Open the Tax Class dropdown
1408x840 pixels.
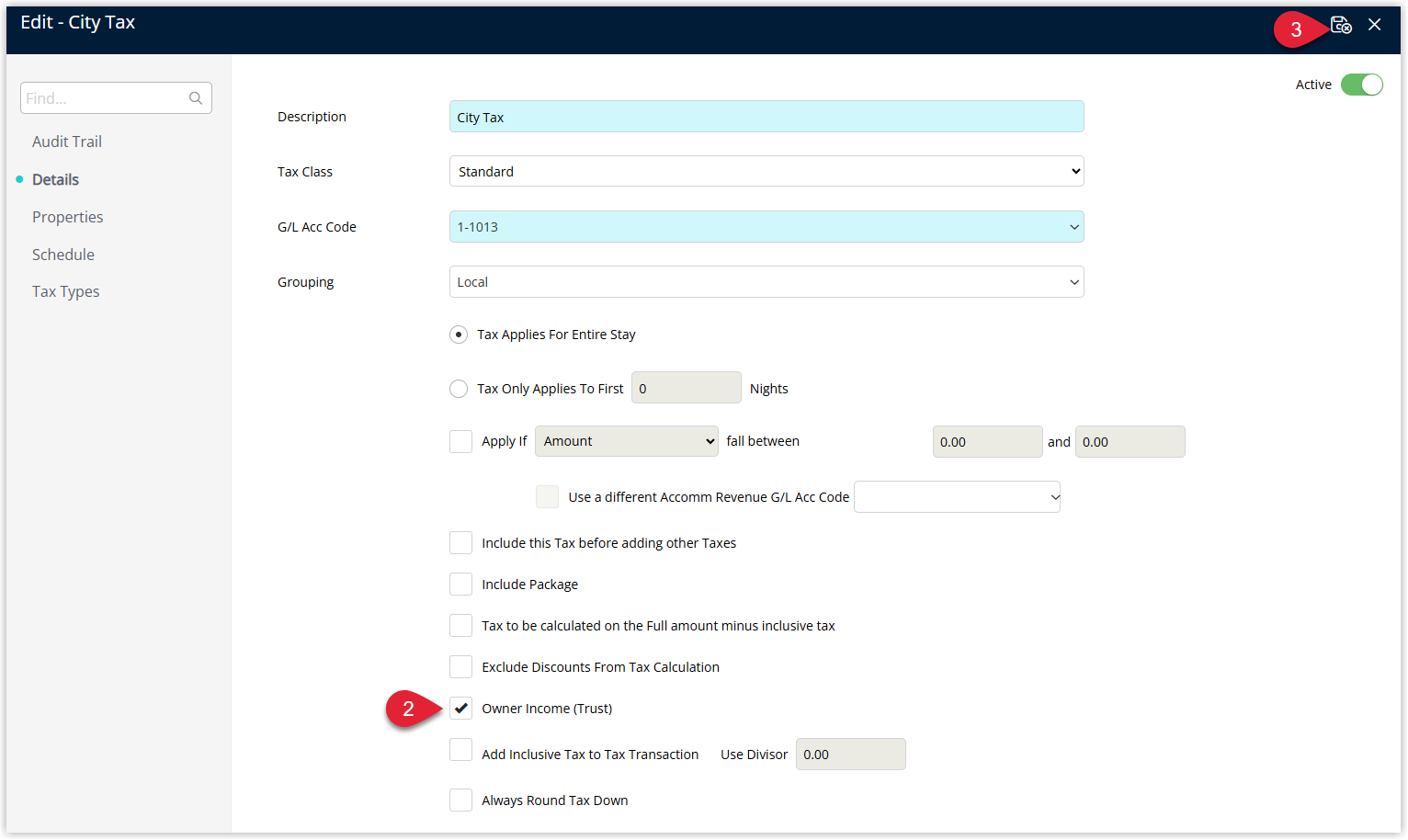point(766,172)
